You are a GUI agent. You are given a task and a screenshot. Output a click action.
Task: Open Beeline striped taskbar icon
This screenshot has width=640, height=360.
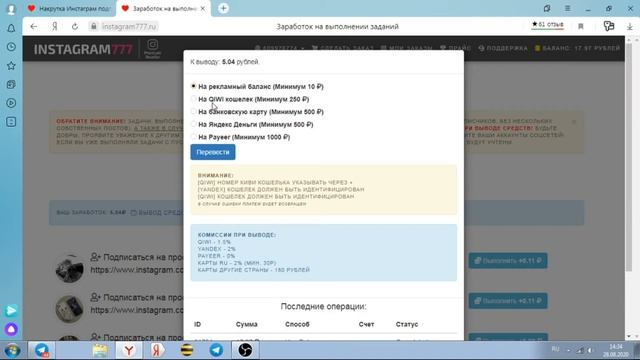point(187,350)
